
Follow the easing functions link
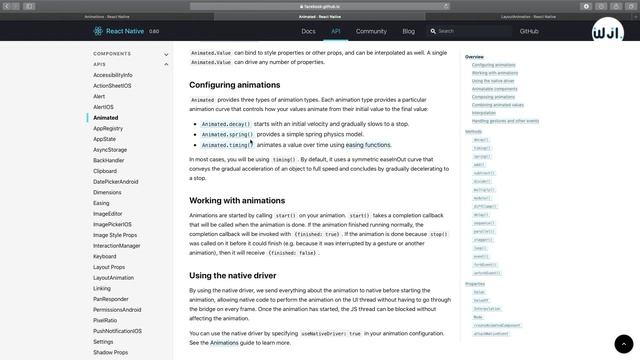pyautogui.click(x=368, y=145)
